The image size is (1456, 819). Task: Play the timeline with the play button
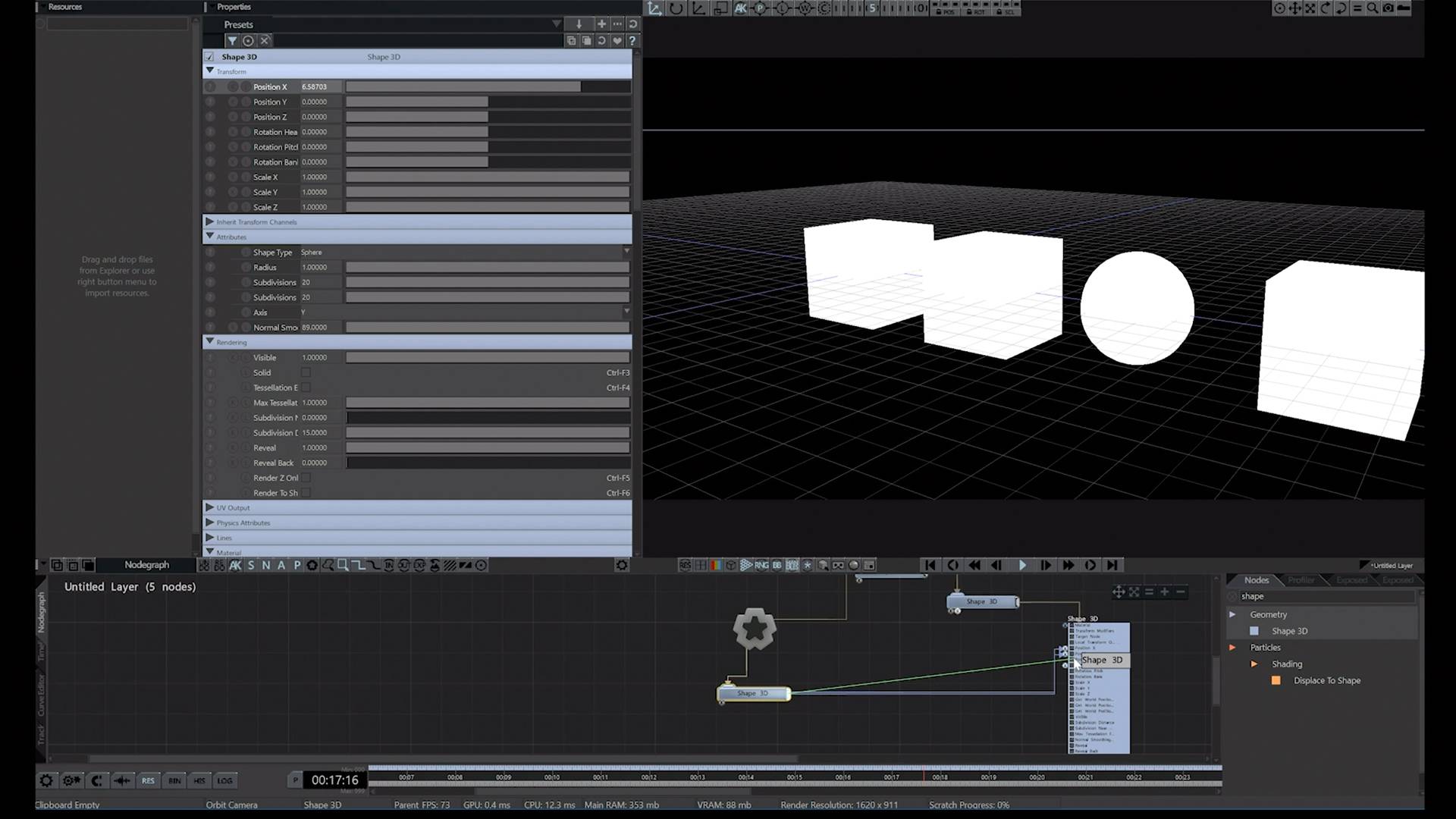1021,565
